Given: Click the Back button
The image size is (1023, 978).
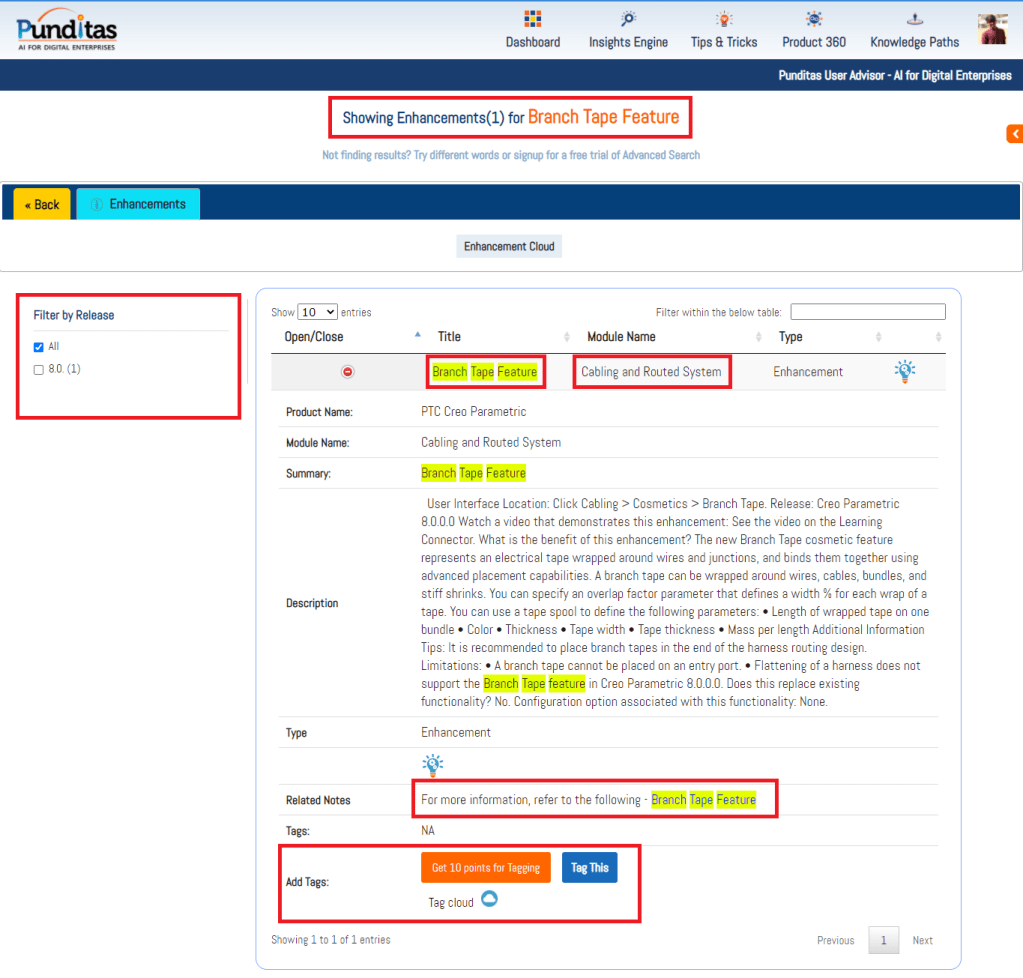Looking at the screenshot, I should pyautogui.click(x=42, y=204).
